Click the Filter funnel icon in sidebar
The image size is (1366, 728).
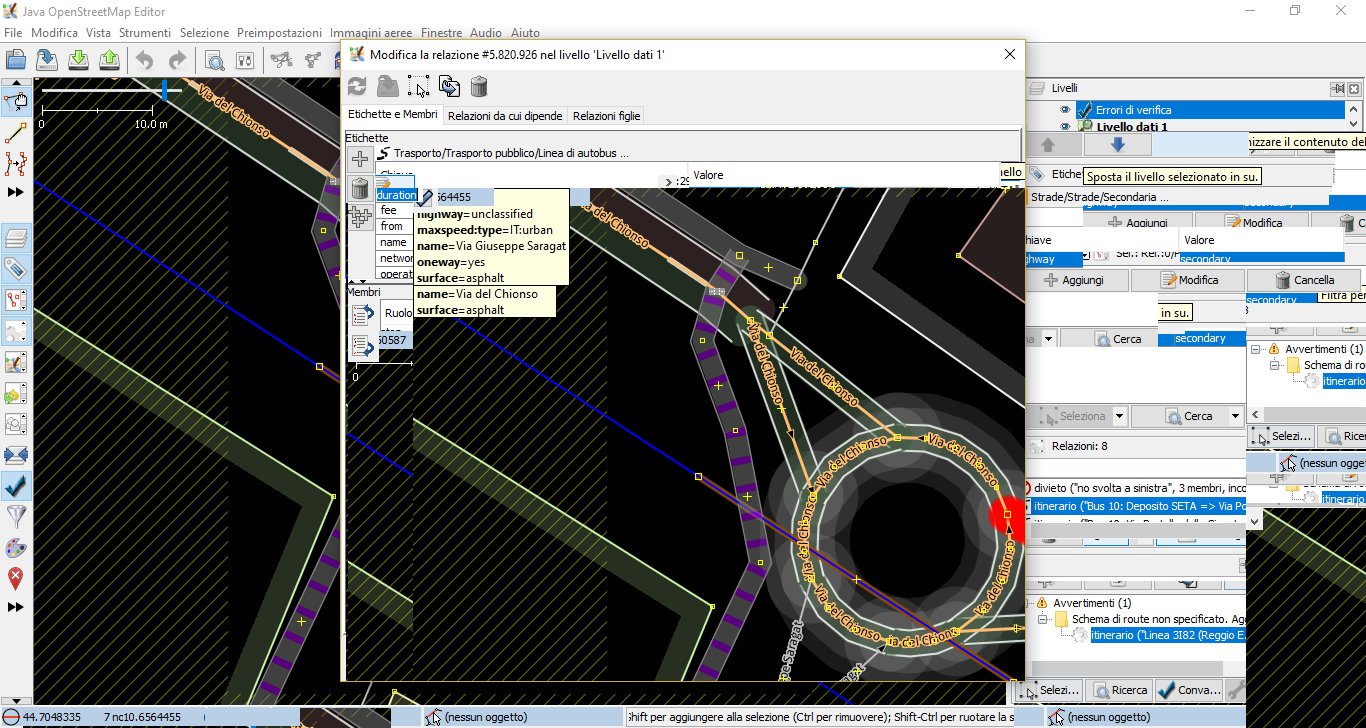(x=16, y=516)
